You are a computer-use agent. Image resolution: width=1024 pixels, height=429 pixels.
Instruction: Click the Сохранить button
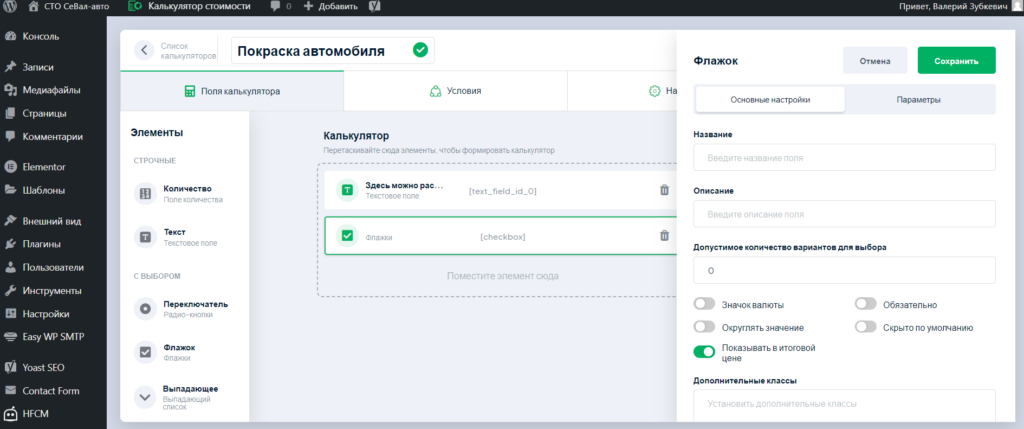click(956, 61)
